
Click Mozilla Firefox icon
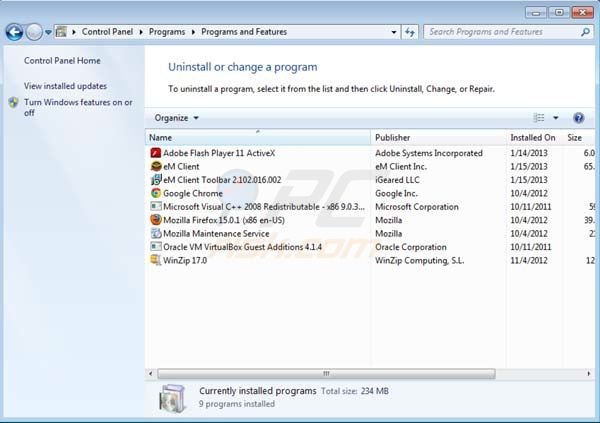pos(156,220)
